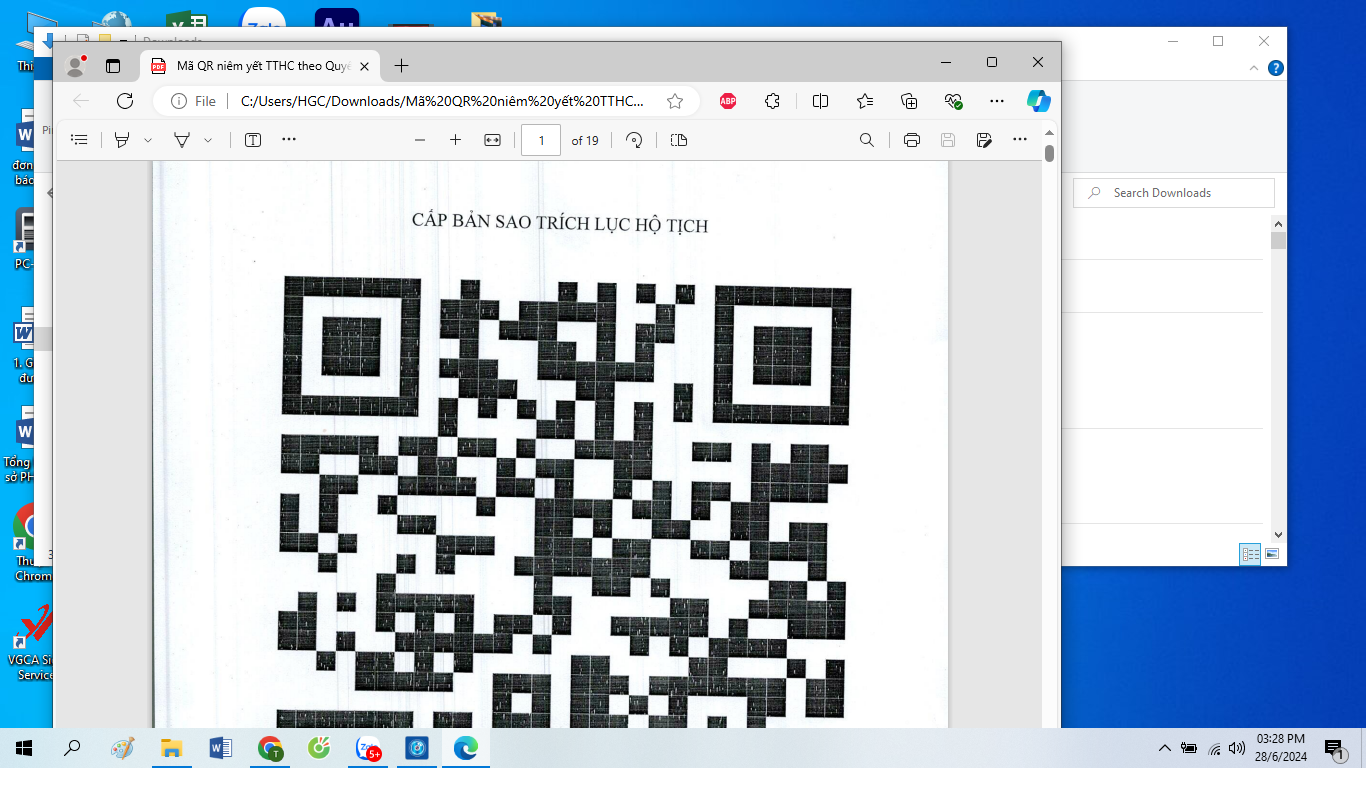Open File Explorer from the taskbar
This screenshot has height=786, width=1366.
click(171, 748)
